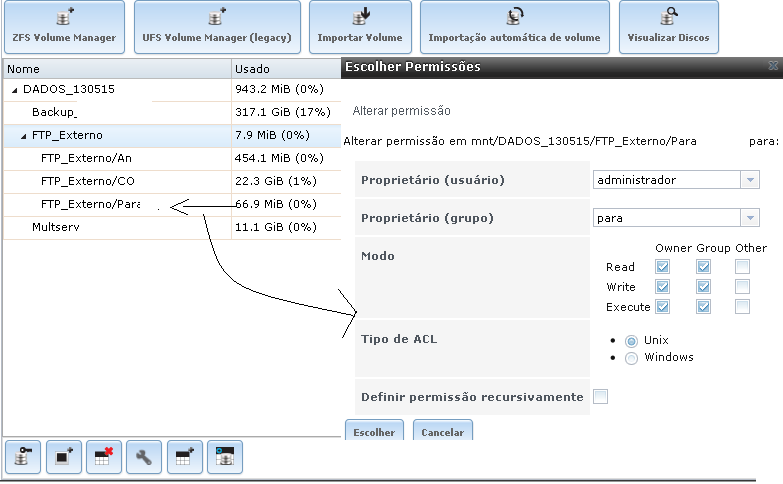The height and width of the screenshot is (484, 783).
Task: Check Definir permissão recursivamente box
Action: tap(600, 397)
